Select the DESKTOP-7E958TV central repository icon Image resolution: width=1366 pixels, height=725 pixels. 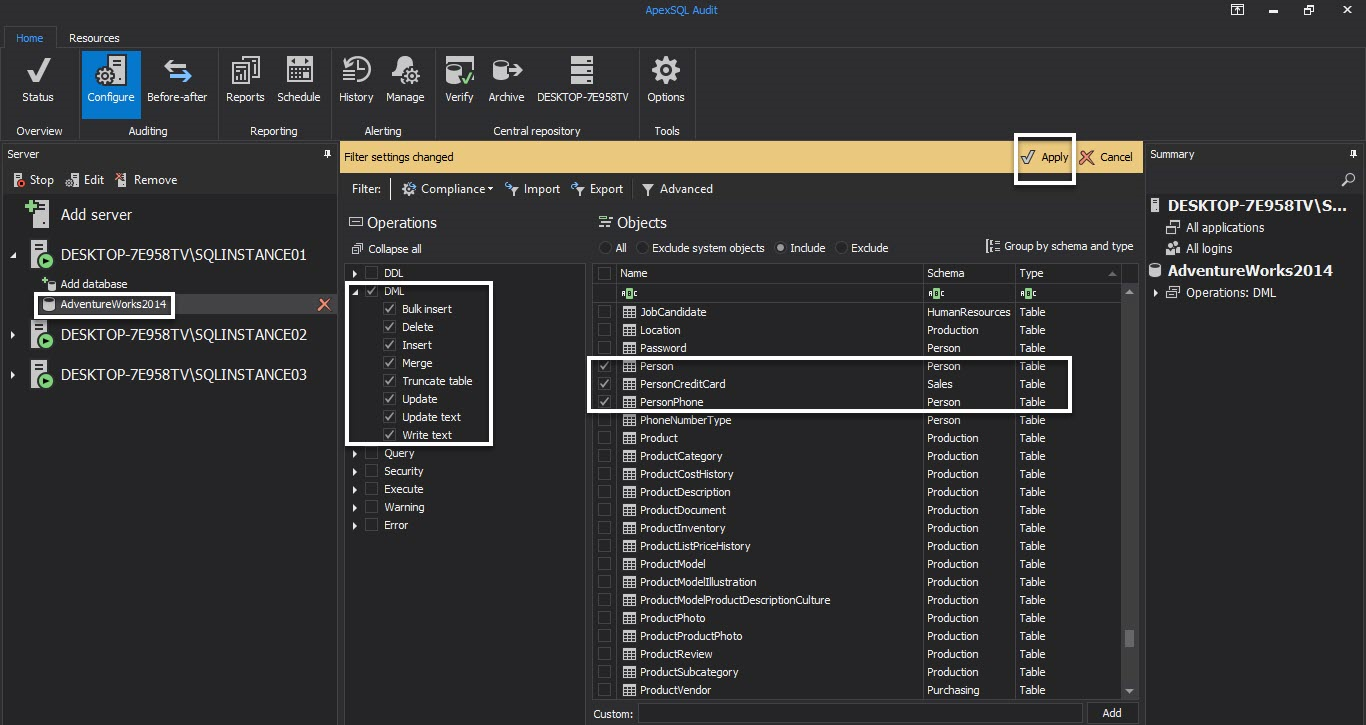tap(582, 81)
